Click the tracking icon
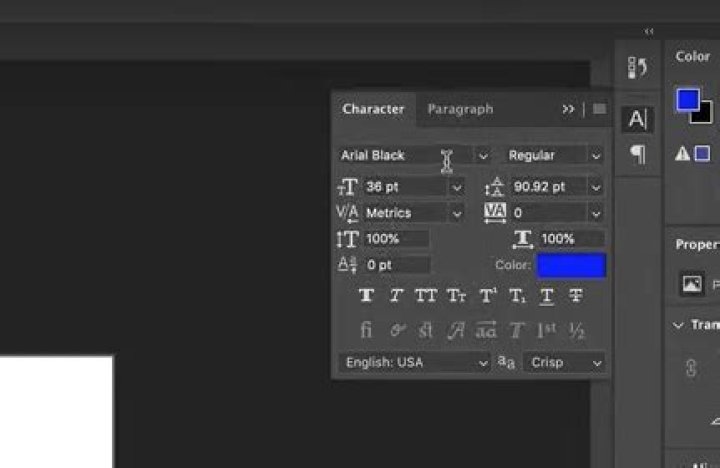This screenshot has height=468, width=720. [495, 213]
